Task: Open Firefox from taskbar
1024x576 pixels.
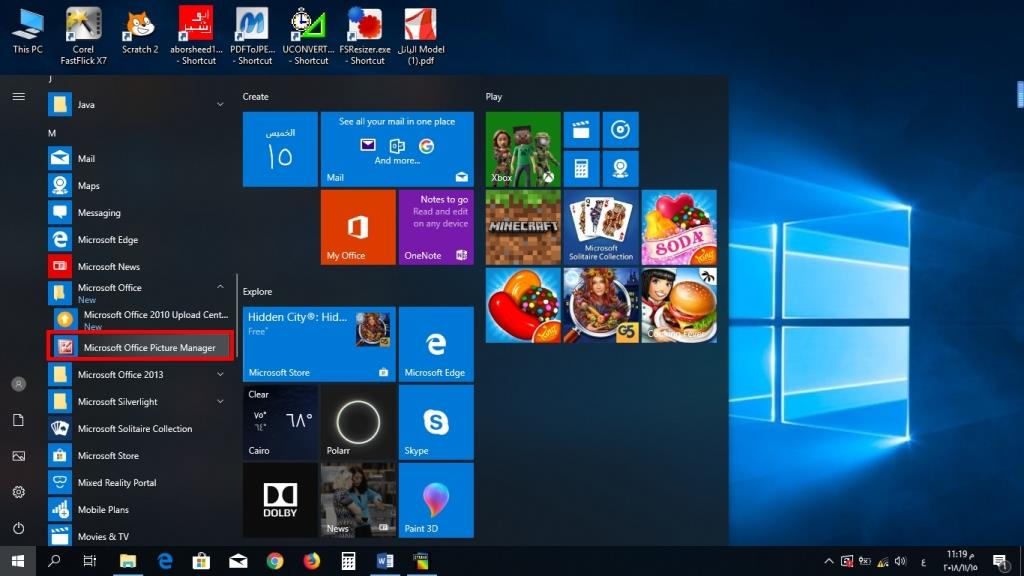Action: pos(312,561)
